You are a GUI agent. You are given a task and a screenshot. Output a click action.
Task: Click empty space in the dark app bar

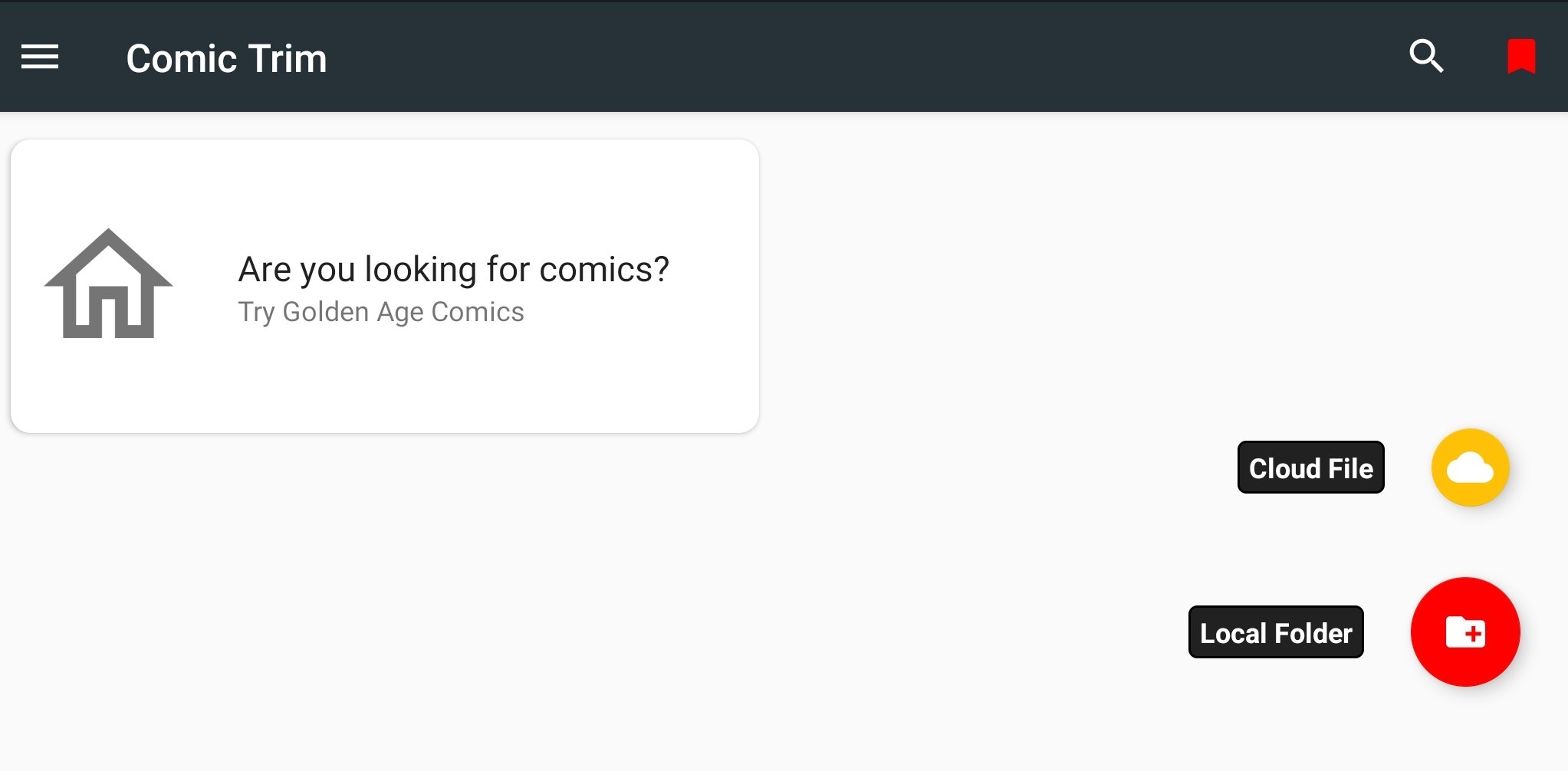(843, 57)
